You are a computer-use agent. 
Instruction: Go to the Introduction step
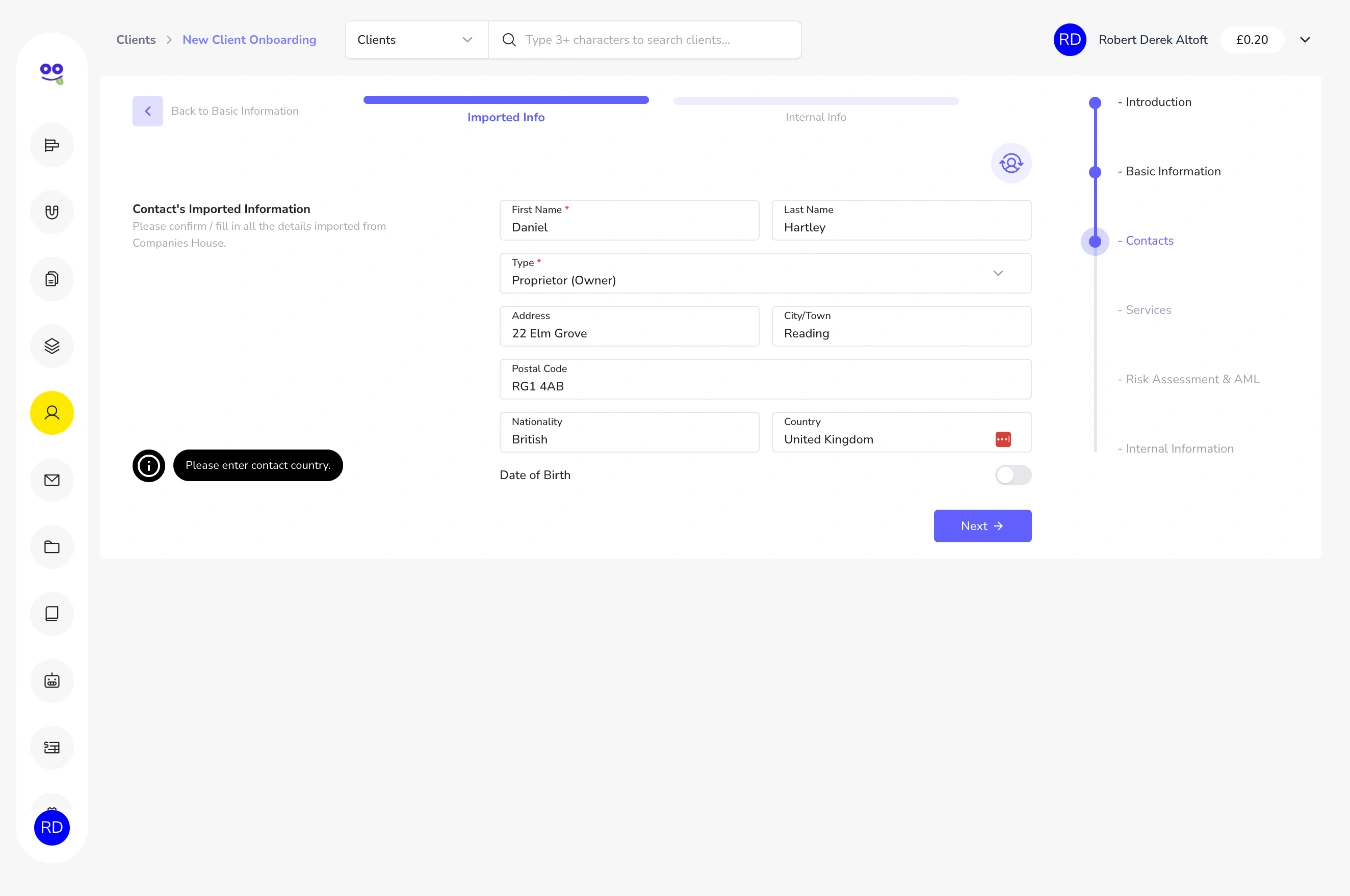coord(1155,102)
